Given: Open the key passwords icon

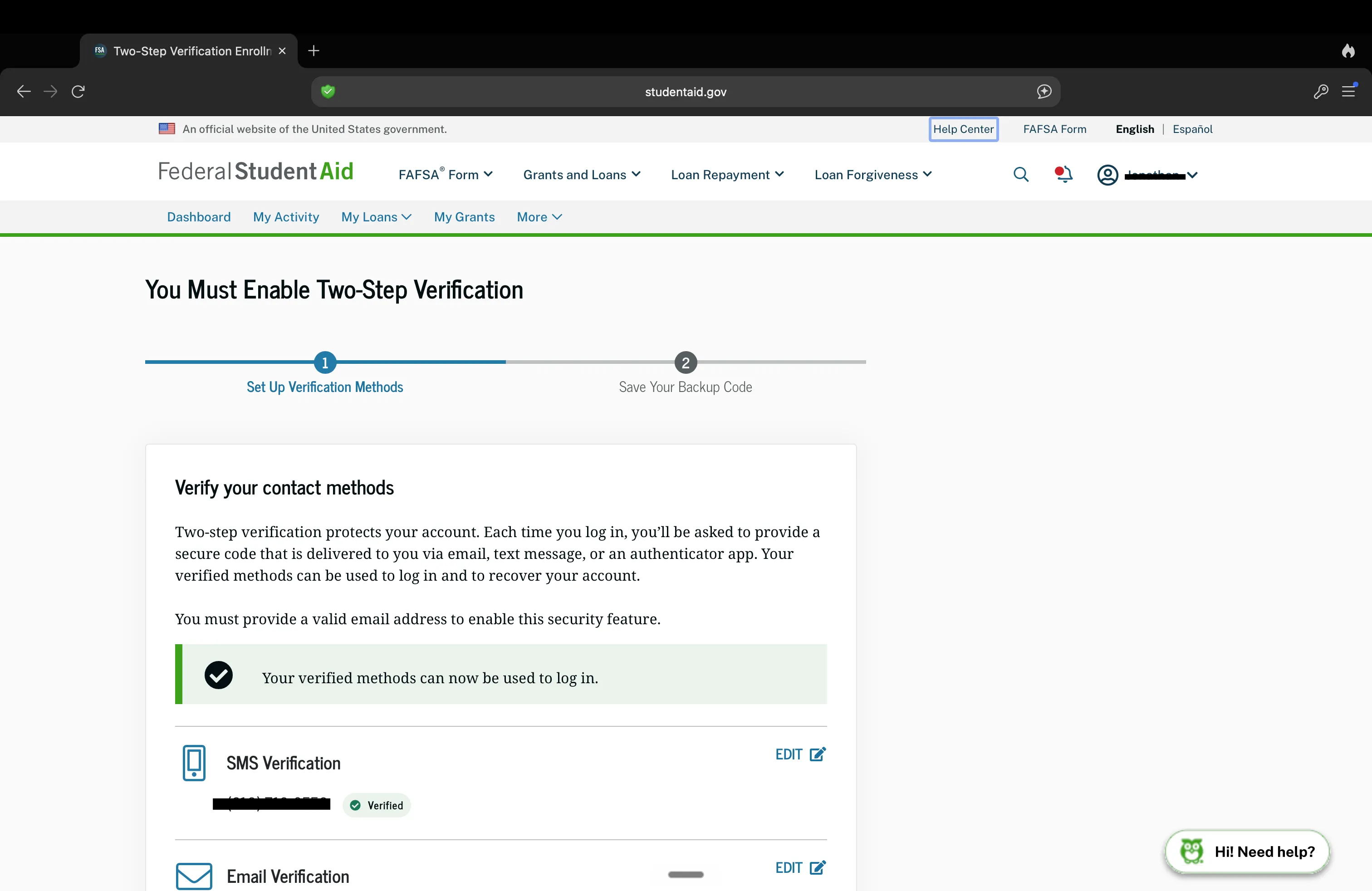Looking at the screenshot, I should click(1321, 91).
